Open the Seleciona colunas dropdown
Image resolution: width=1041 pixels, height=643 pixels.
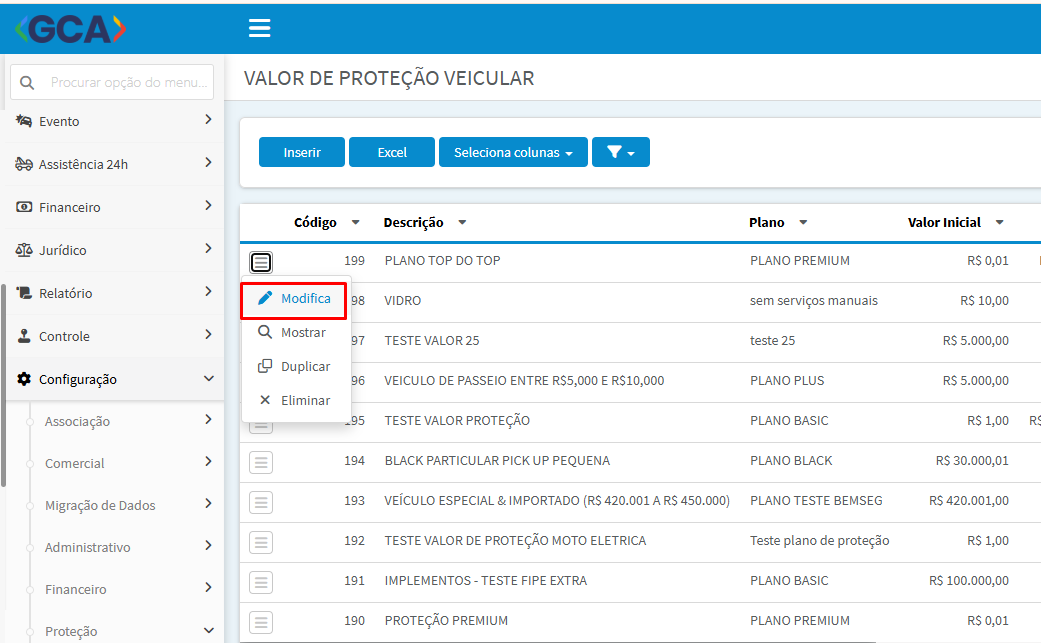[513, 152]
